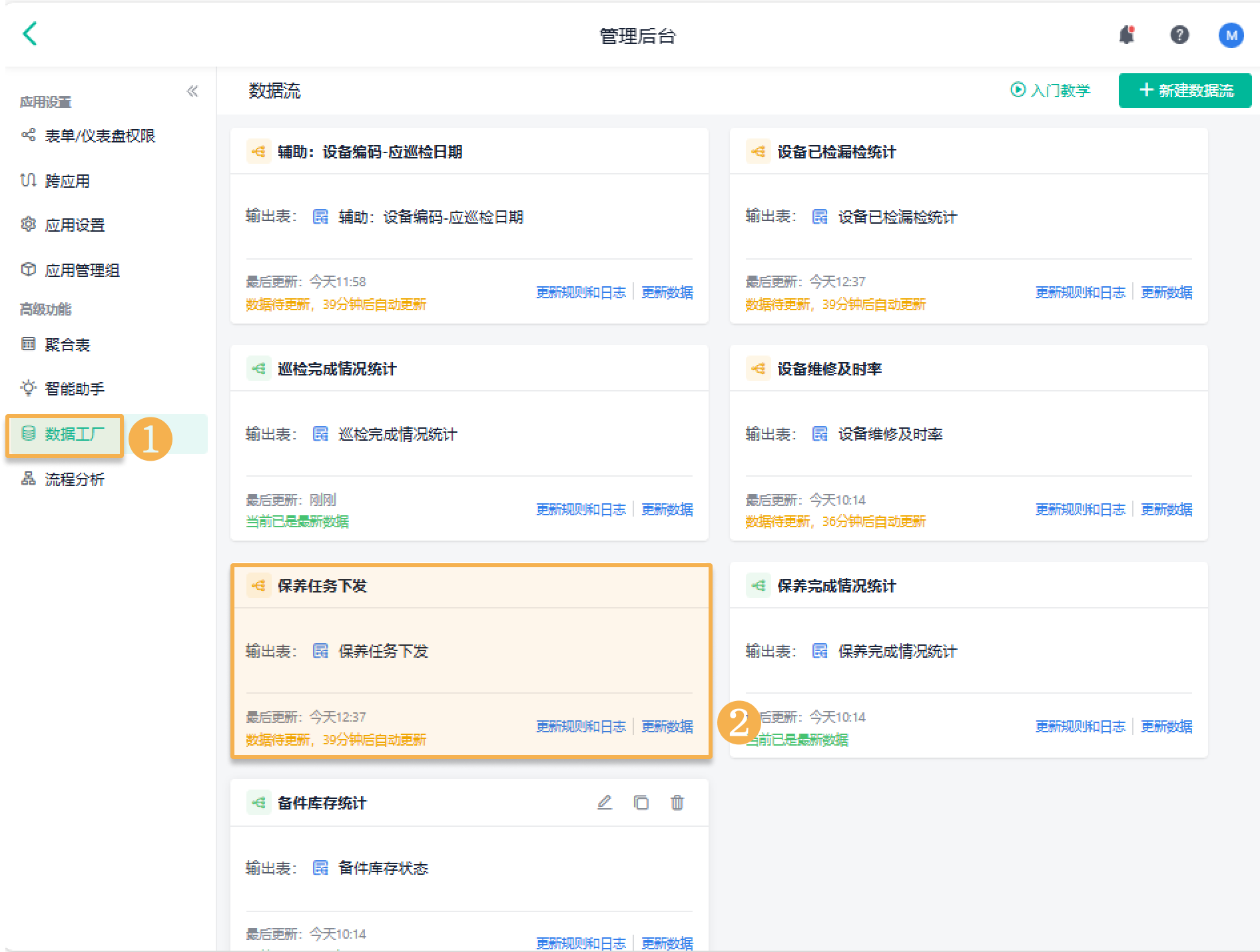Image resolution: width=1260 pixels, height=952 pixels.
Task: Open the 保养任务下发 data flow card
Action: (472, 661)
